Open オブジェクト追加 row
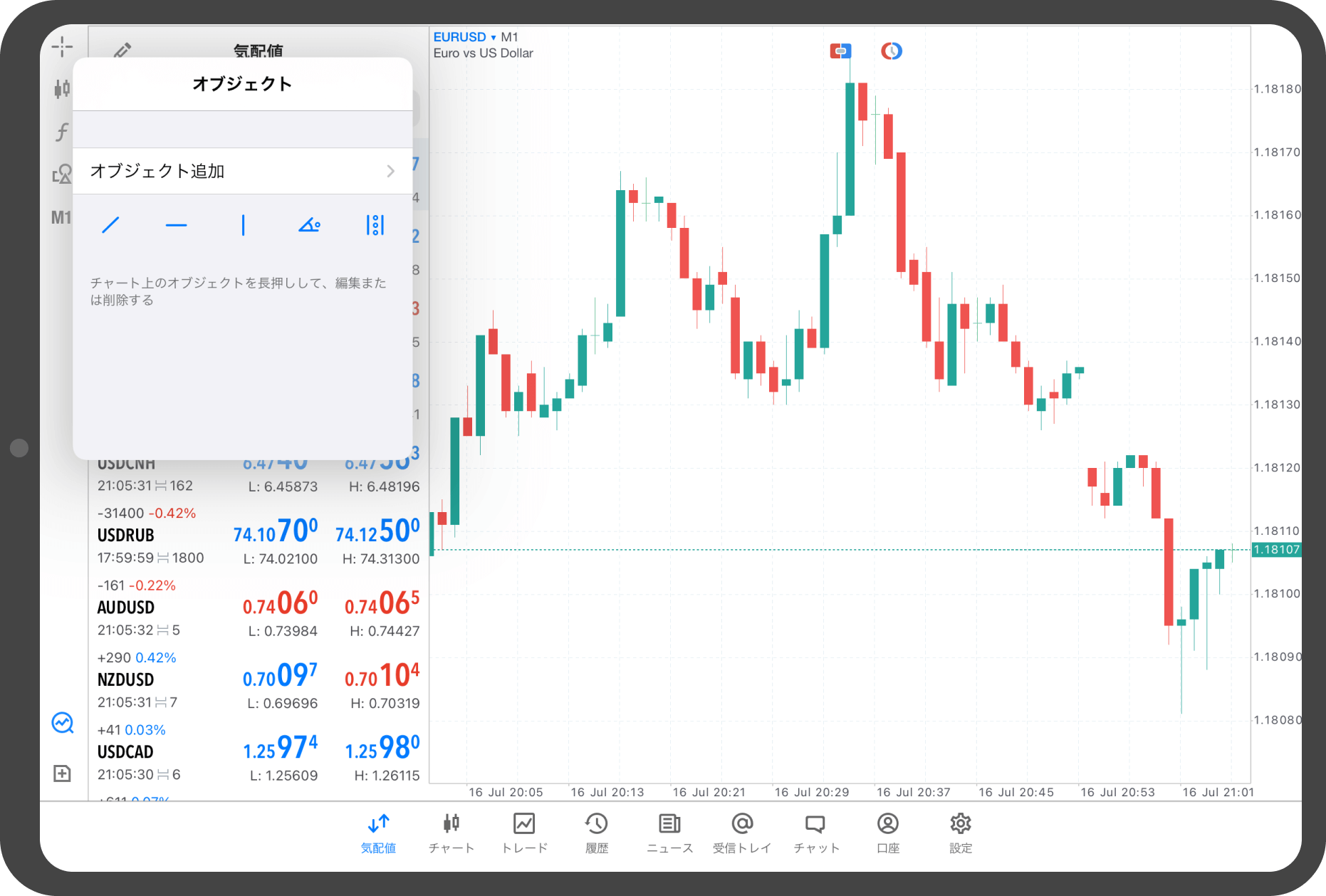This screenshot has width=1326, height=896. coord(243,171)
